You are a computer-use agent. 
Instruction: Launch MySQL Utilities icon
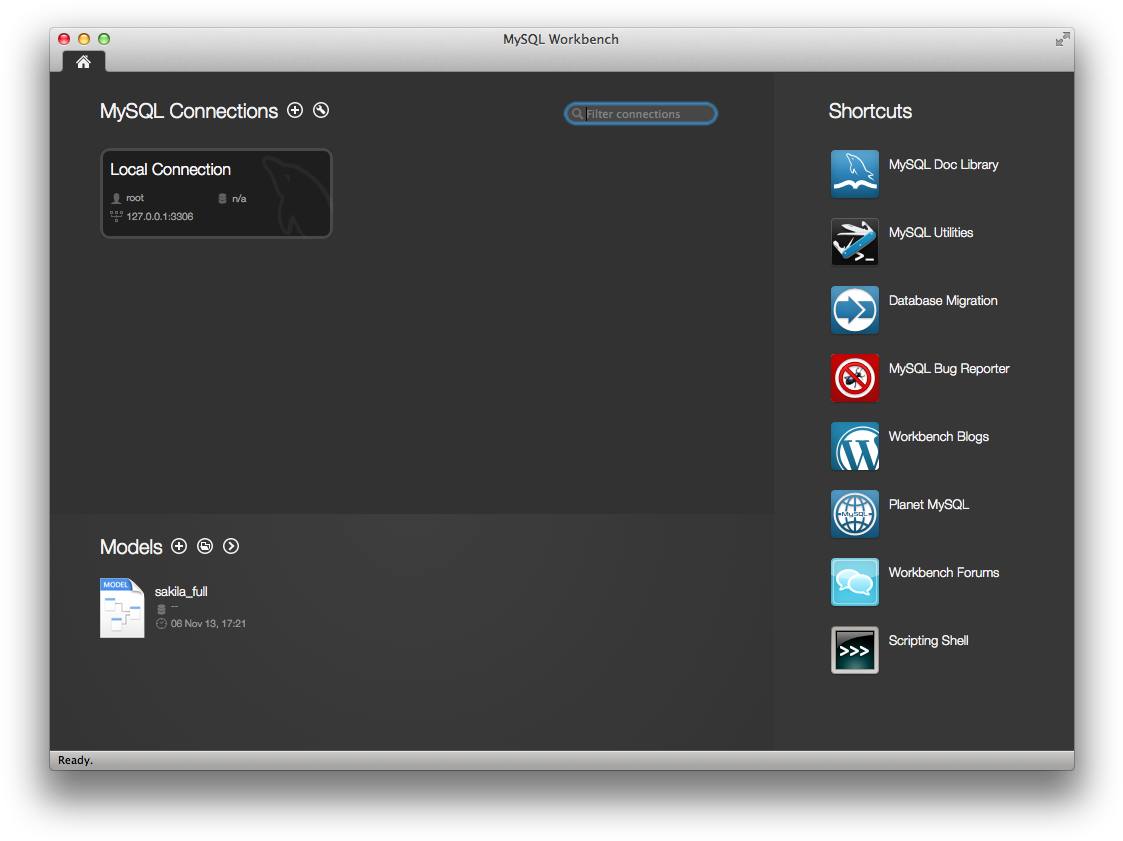point(854,241)
